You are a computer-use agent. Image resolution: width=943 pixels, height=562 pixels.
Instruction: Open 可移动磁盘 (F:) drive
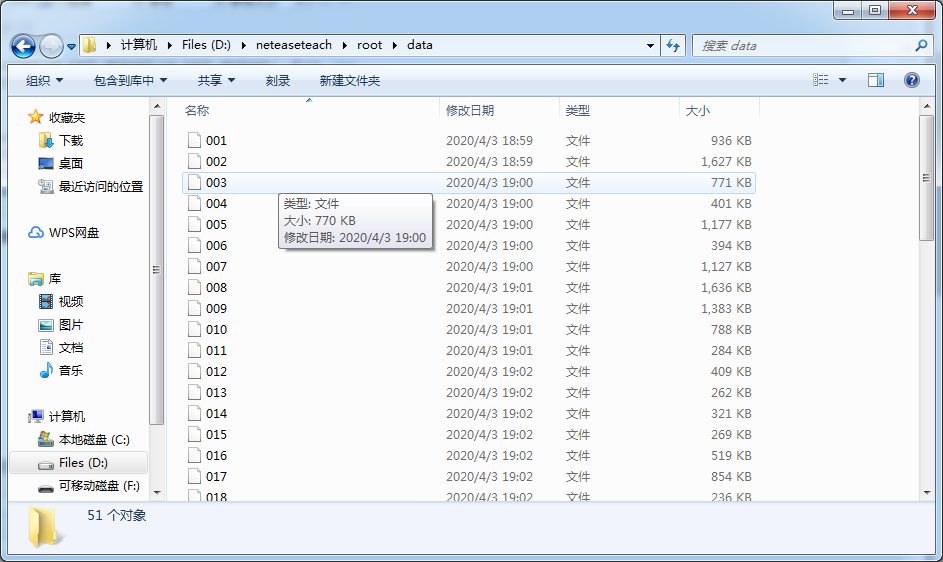99,486
